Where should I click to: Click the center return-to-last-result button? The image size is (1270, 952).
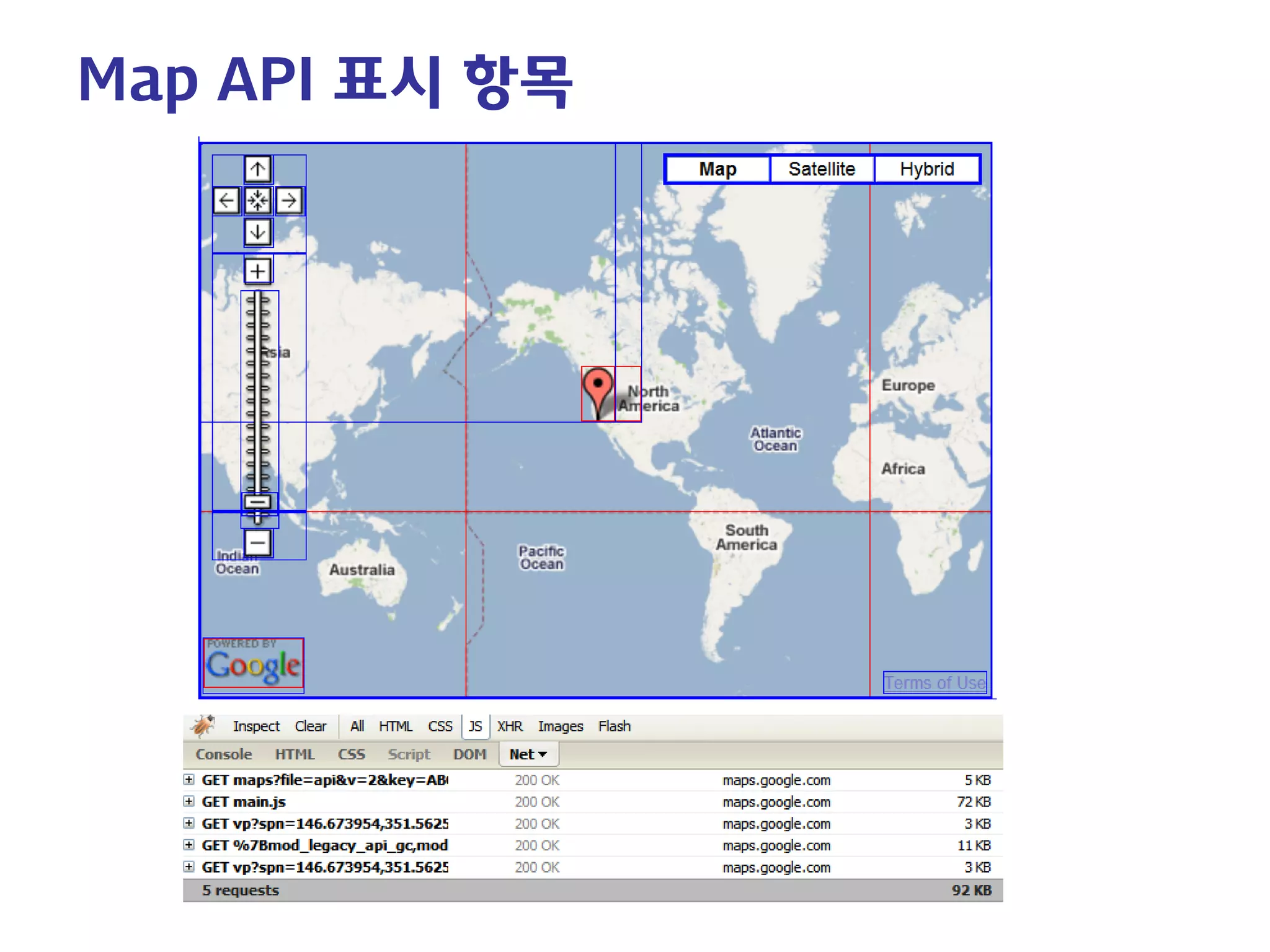pos(257,200)
